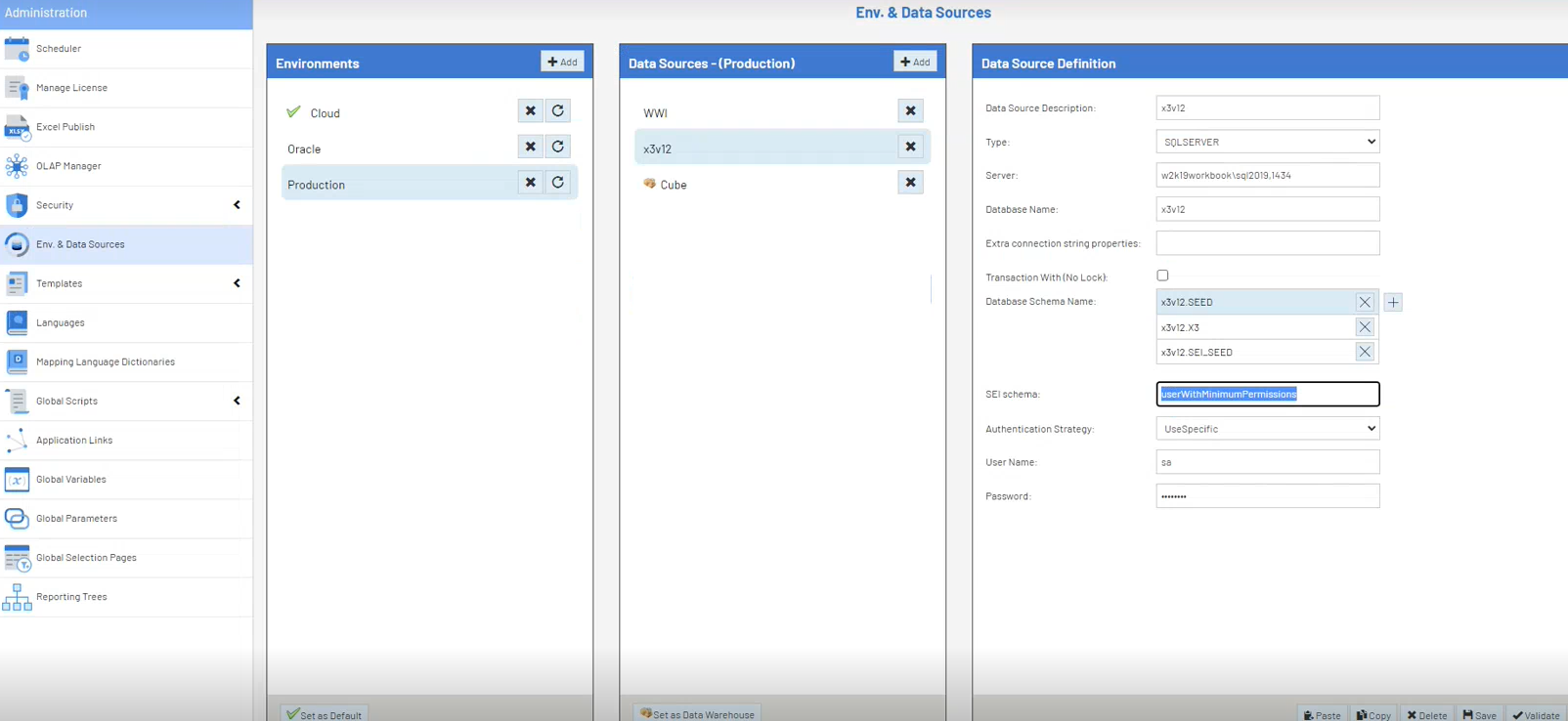Open Authentication Strategy dropdown
This screenshot has width=1568, height=721.
pyautogui.click(x=1267, y=429)
